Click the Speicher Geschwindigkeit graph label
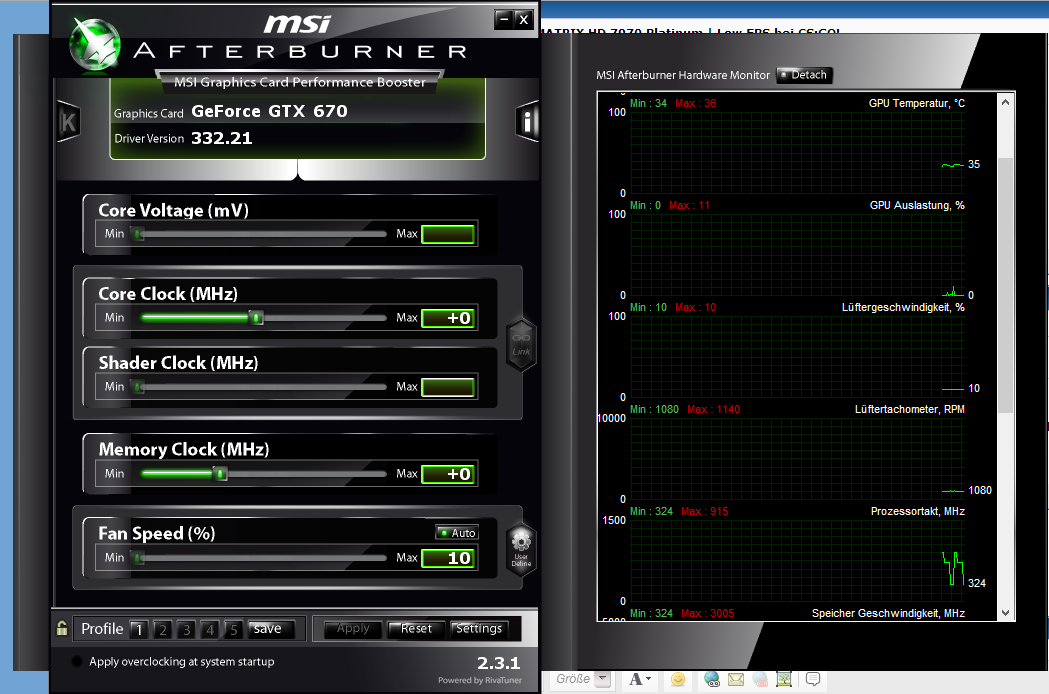This screenshot has width=1049, height=694. [x=888, y=613]
